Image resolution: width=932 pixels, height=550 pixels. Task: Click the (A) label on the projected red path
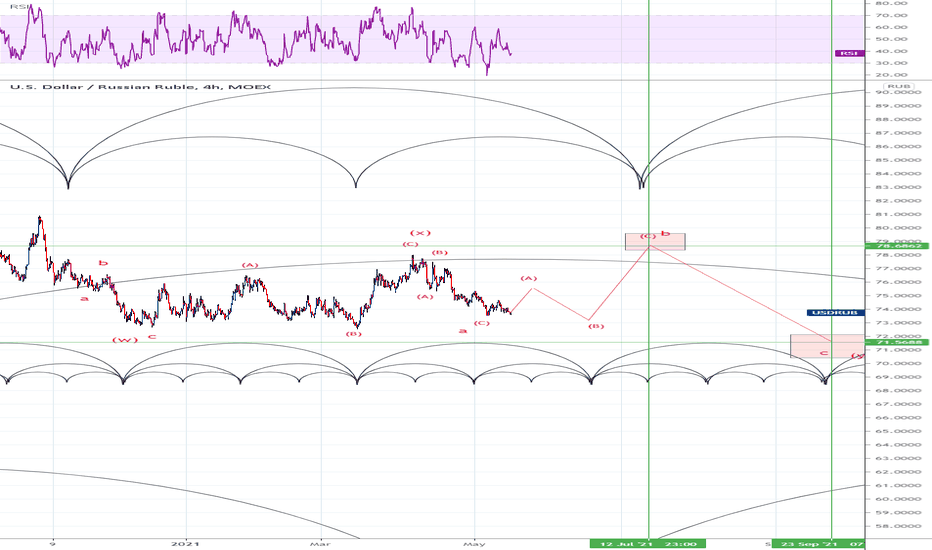tap(528, 278)
